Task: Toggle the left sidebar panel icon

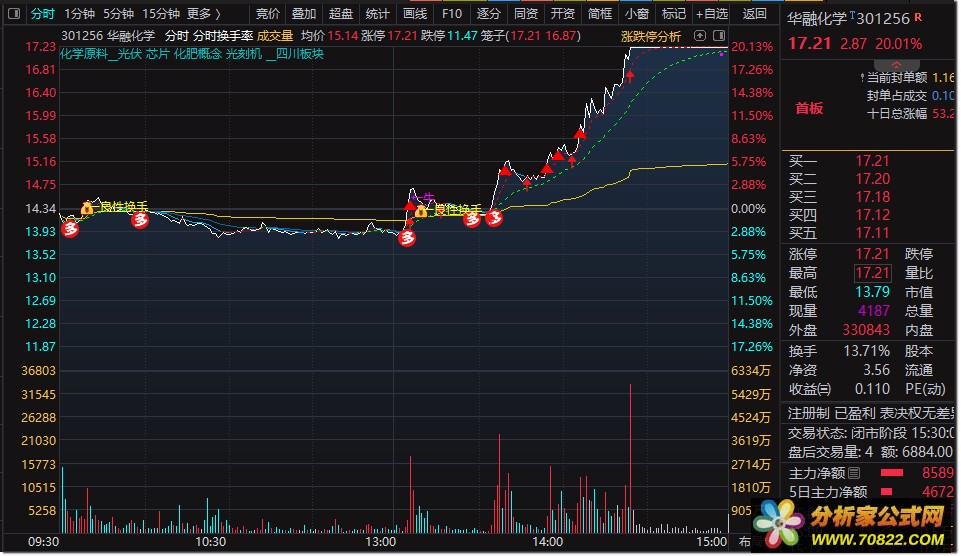Action: (x=14, y=13)
